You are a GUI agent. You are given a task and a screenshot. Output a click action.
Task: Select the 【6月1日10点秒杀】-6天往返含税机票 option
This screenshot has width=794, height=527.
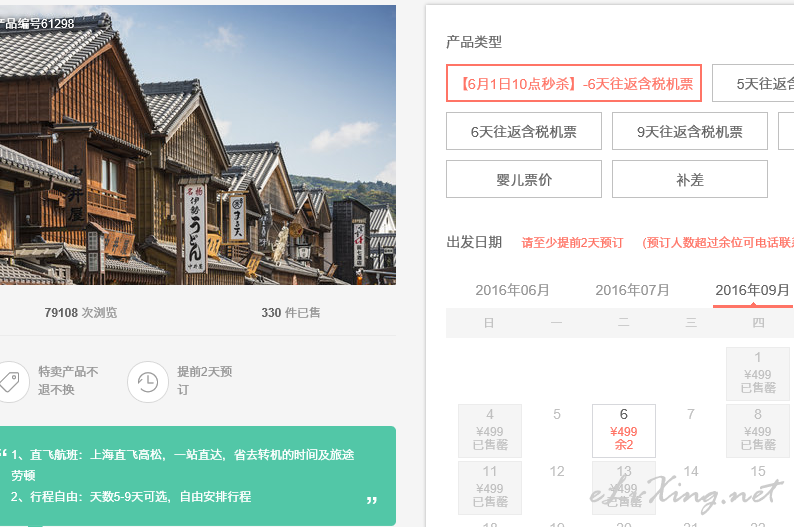tap(574, 83)
